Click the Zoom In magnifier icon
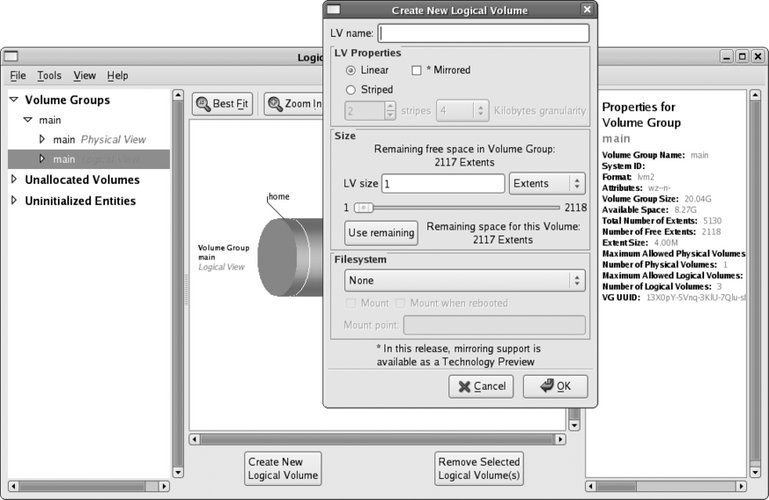Image resolution: width=769 pixels, height=500 pixels. tap(273, 103)
